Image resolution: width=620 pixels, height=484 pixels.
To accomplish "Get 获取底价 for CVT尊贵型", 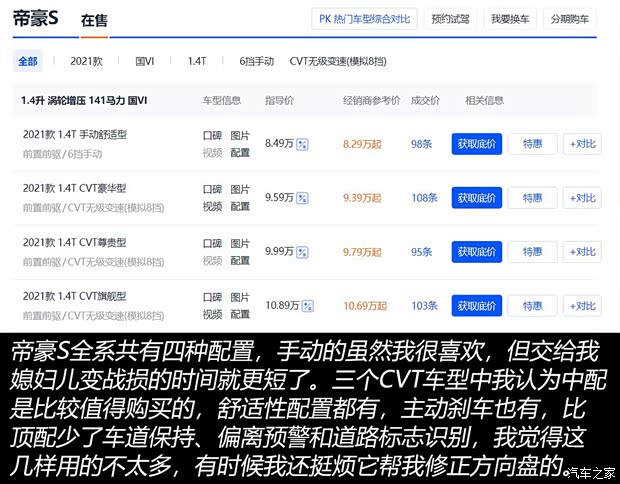I will (477, 252).
